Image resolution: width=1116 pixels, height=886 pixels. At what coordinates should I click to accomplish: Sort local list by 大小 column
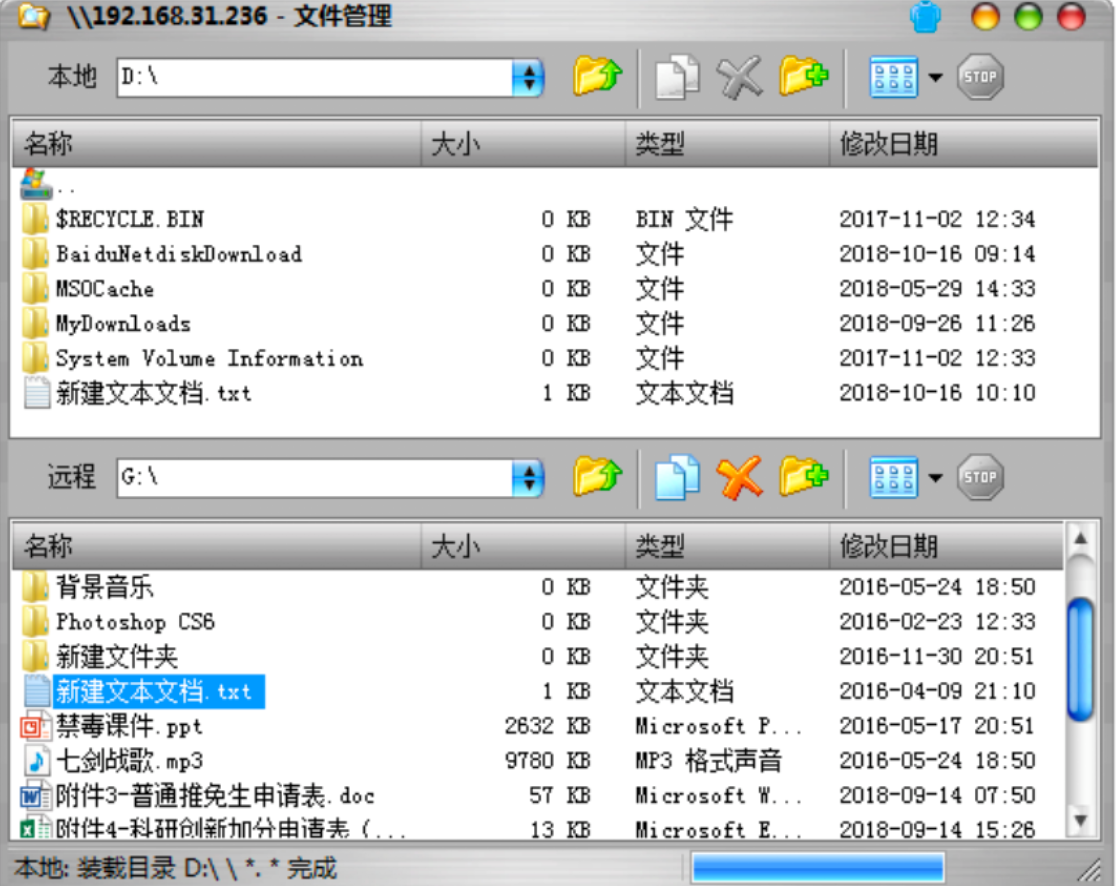(523, 144)
